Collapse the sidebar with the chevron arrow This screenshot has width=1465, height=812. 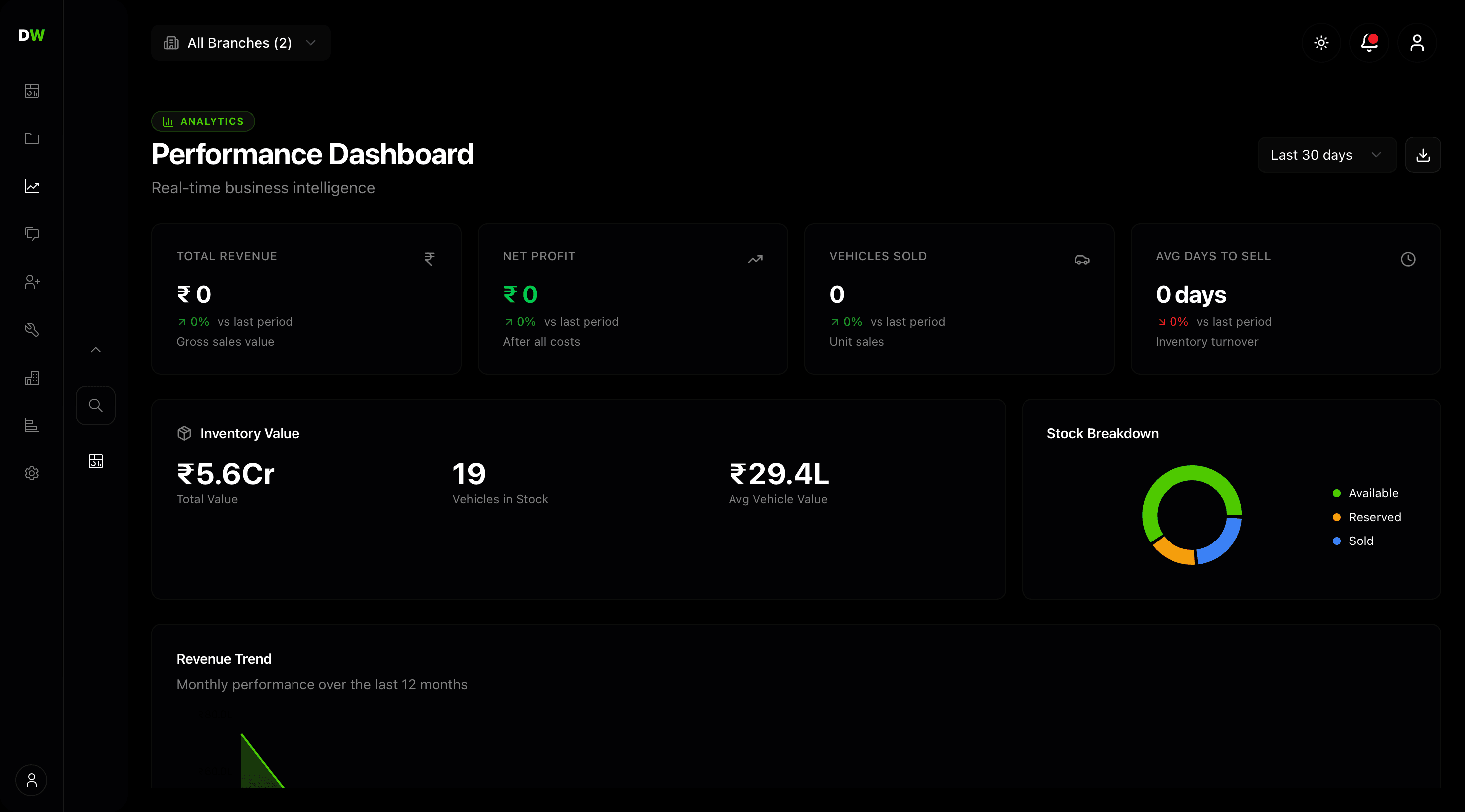pos(96,349)
